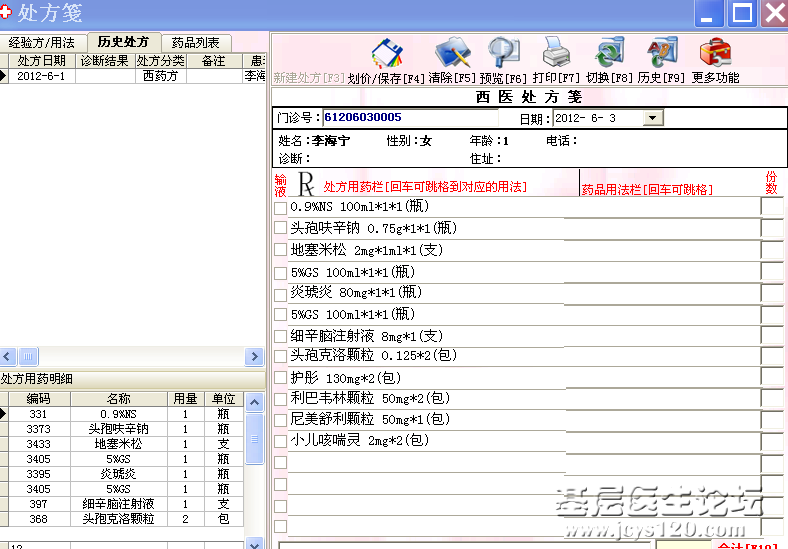Open the 日期 date dropdown arrow
788x549 pixels.
tap(653, 118)
